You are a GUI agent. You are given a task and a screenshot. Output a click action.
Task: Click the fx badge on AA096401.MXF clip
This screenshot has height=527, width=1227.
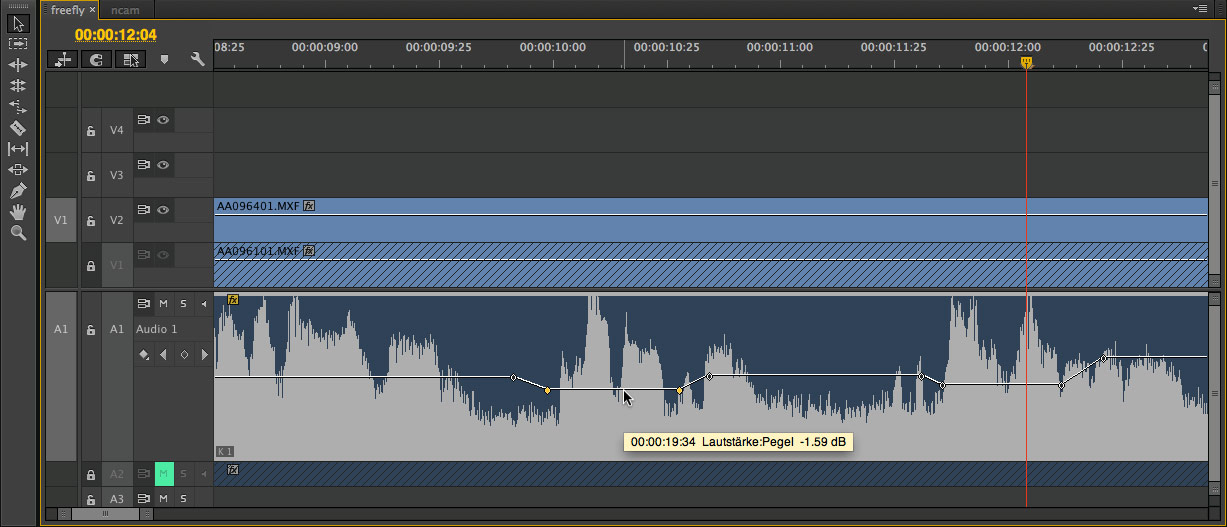tap(310, 206)
